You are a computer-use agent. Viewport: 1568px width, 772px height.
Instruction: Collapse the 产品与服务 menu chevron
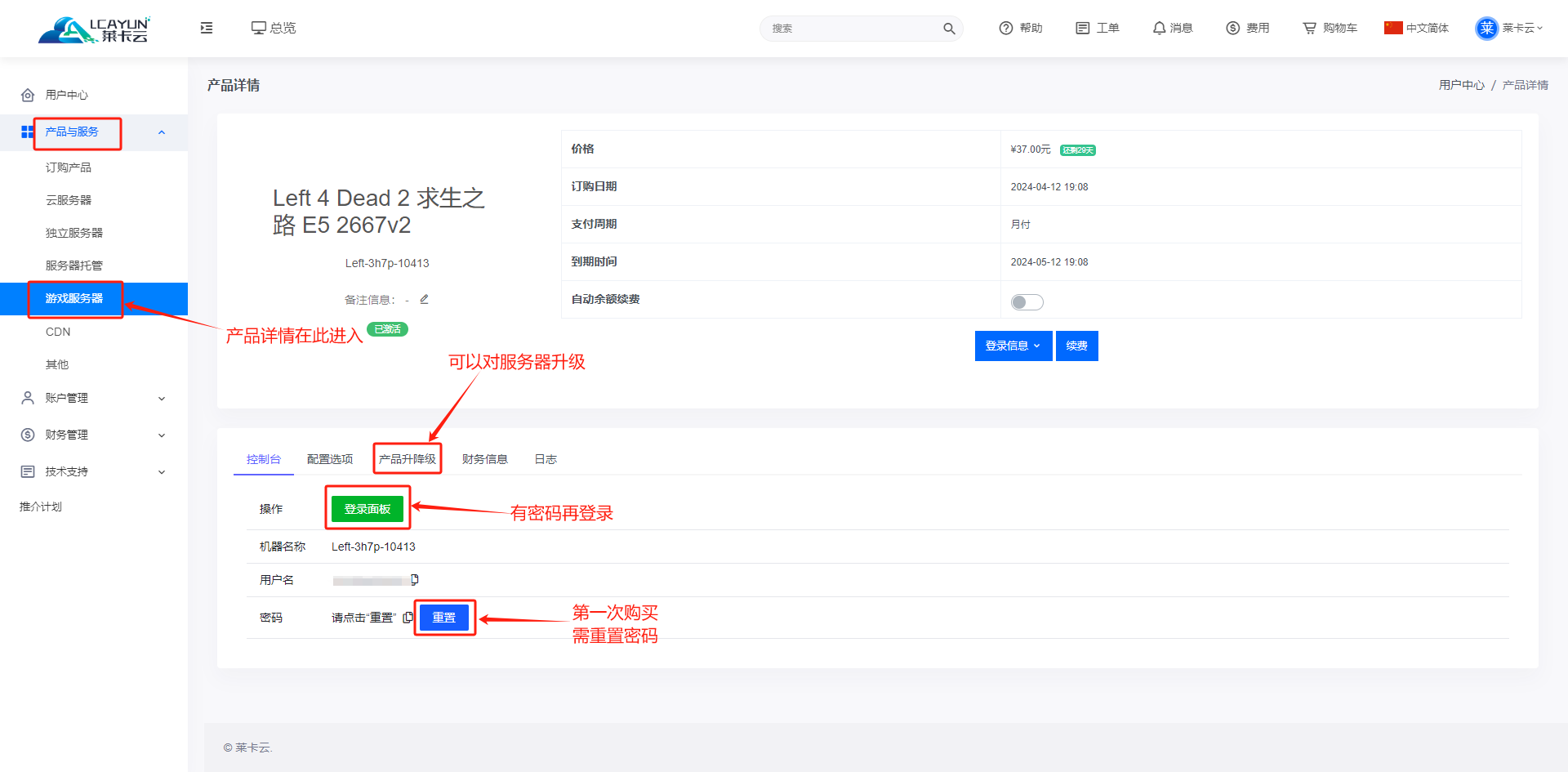click(162, 132)
